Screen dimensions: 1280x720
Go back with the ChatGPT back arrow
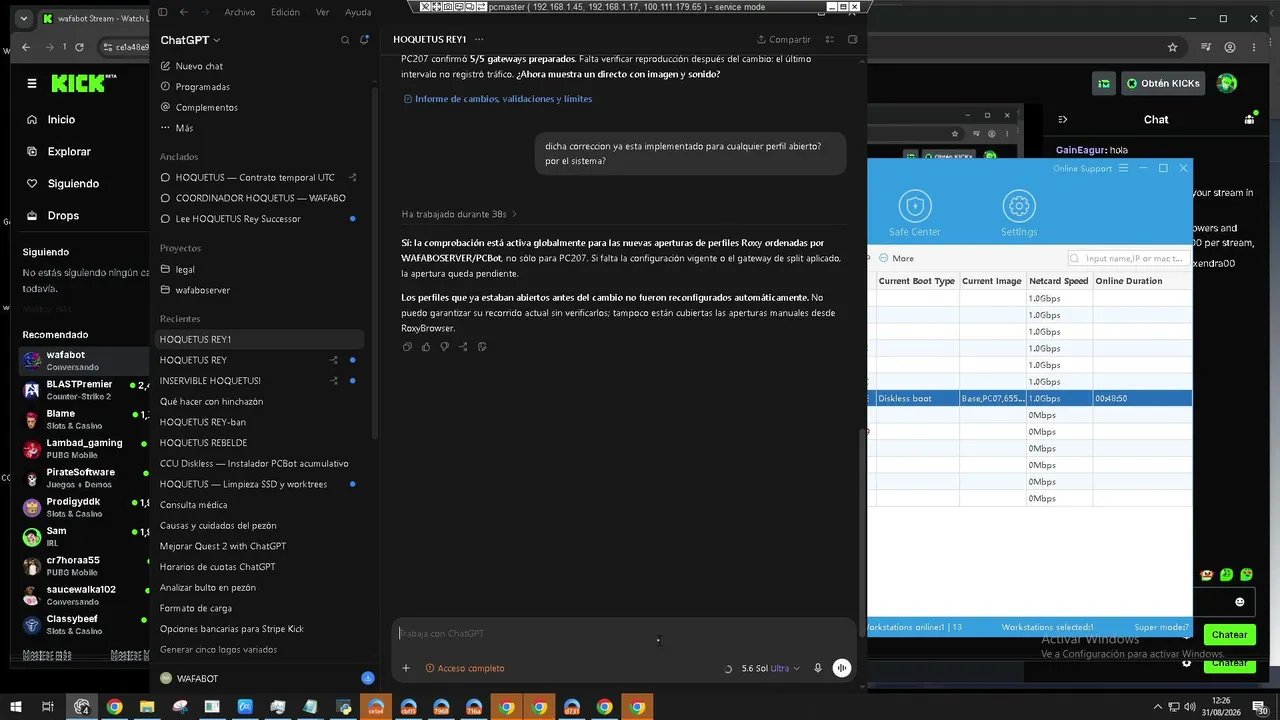pyautogui.click(x=183, y=12)
